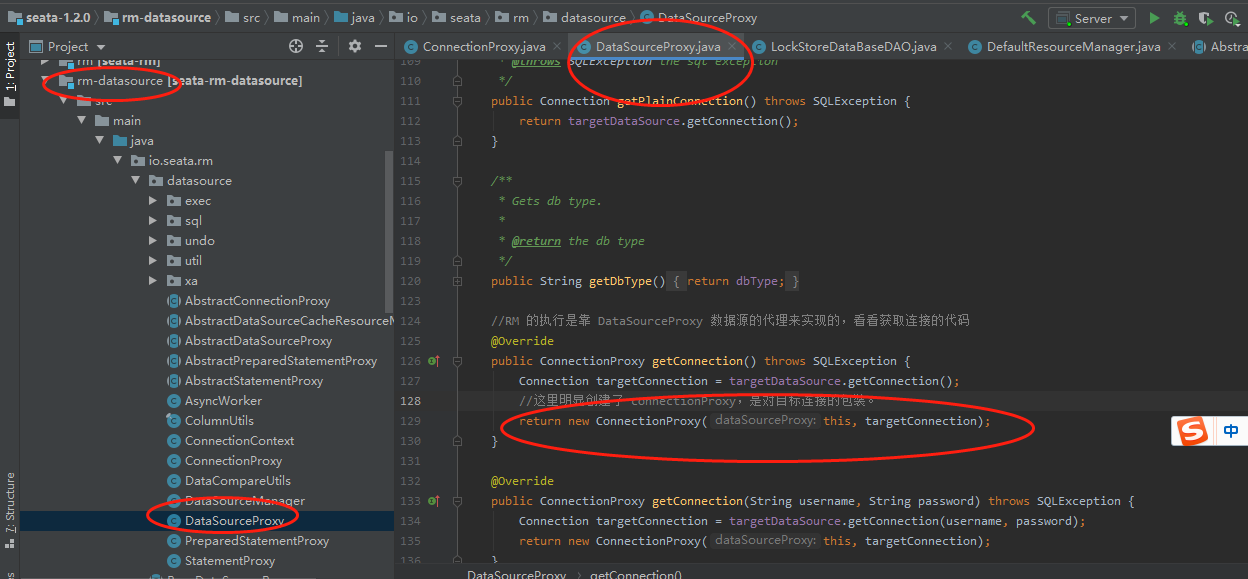1248x579 pixels.
Task: Collapse the datasource package in tree
Action: [135, 180]
